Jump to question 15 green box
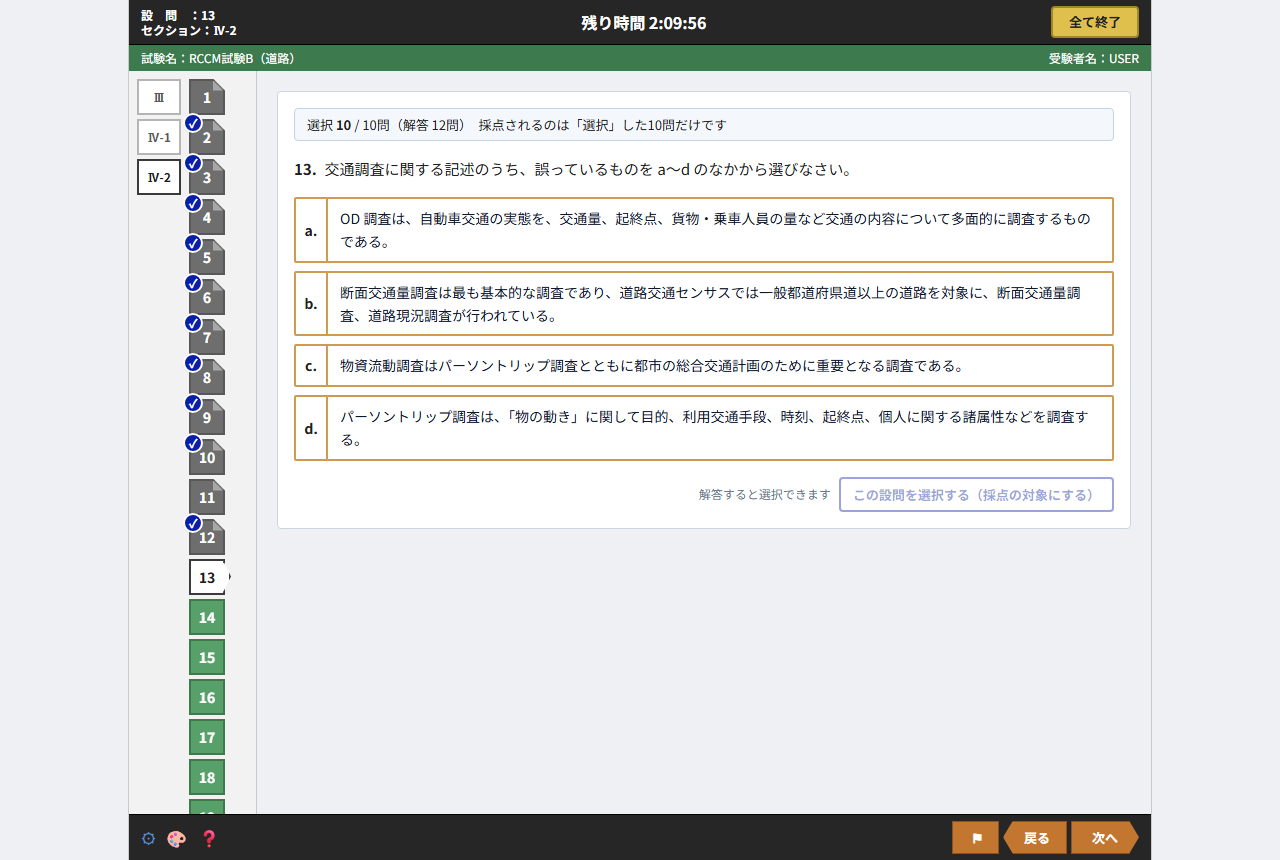Image resolution: width=1280 pixels, height=860 pixels. [x=207, y=657]
